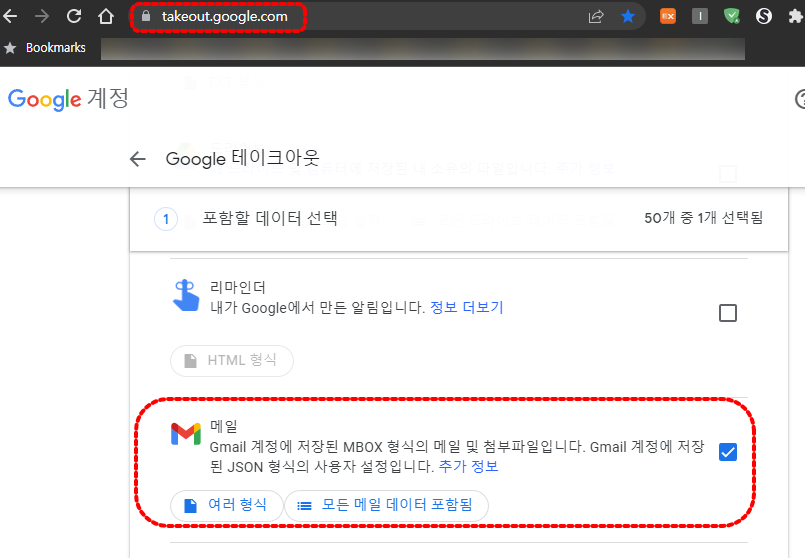The width and height of the screenshot is (805, 558).
Task: Click the 여러 형식 button
Action: (x=226, y=506)
